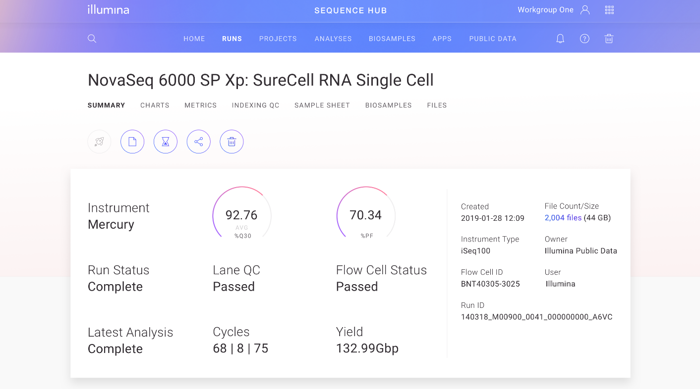Click the run delete trash button
Screen dimensions: 700x389
tap(231, 142)
